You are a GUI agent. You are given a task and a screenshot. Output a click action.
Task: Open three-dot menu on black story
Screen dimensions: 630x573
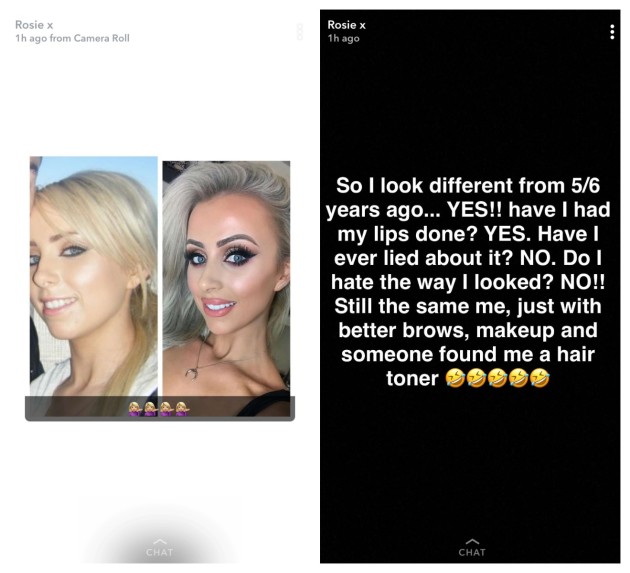click(612, 32)
